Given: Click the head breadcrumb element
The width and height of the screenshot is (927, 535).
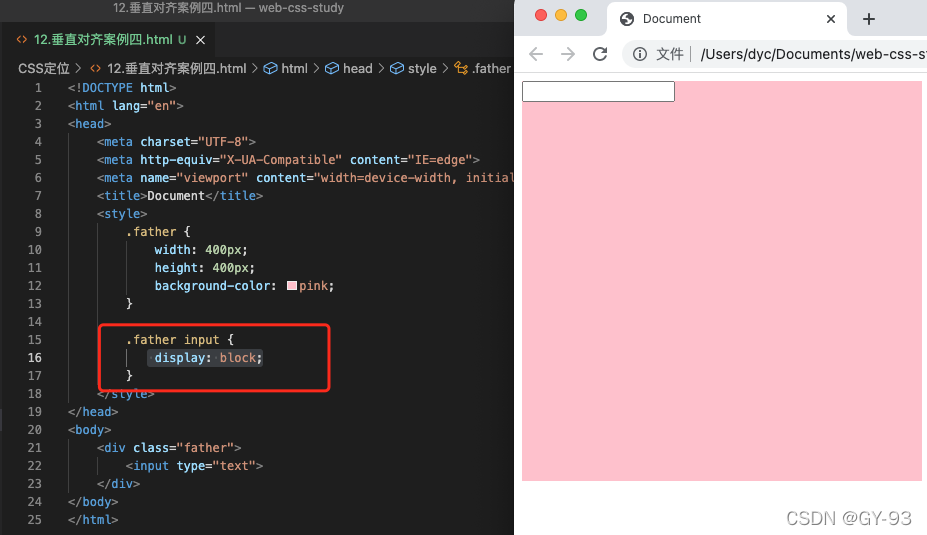Looking at the screenshot, I should tap(349, 69).
